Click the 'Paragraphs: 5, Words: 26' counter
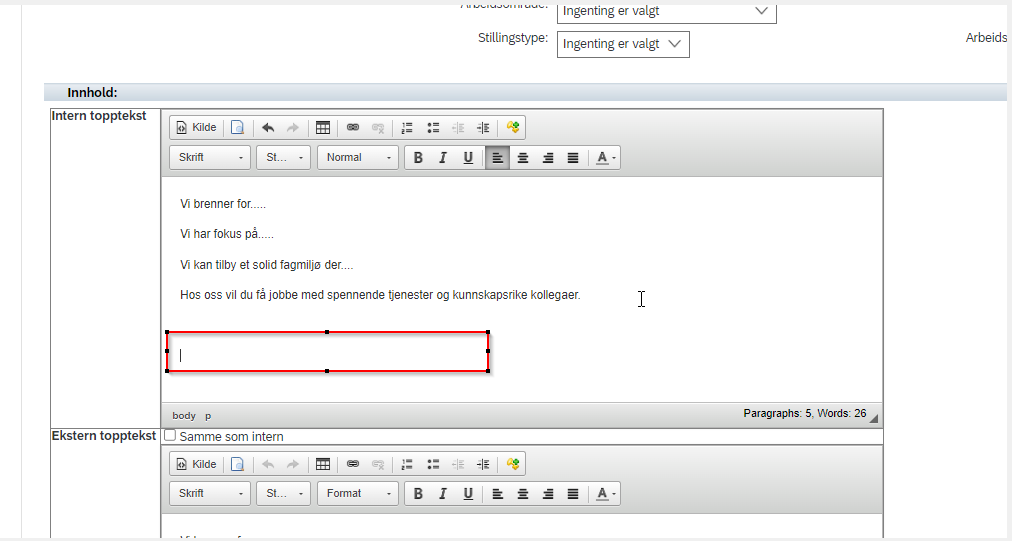Screen dimensions: 1012x541 (804, 413)
